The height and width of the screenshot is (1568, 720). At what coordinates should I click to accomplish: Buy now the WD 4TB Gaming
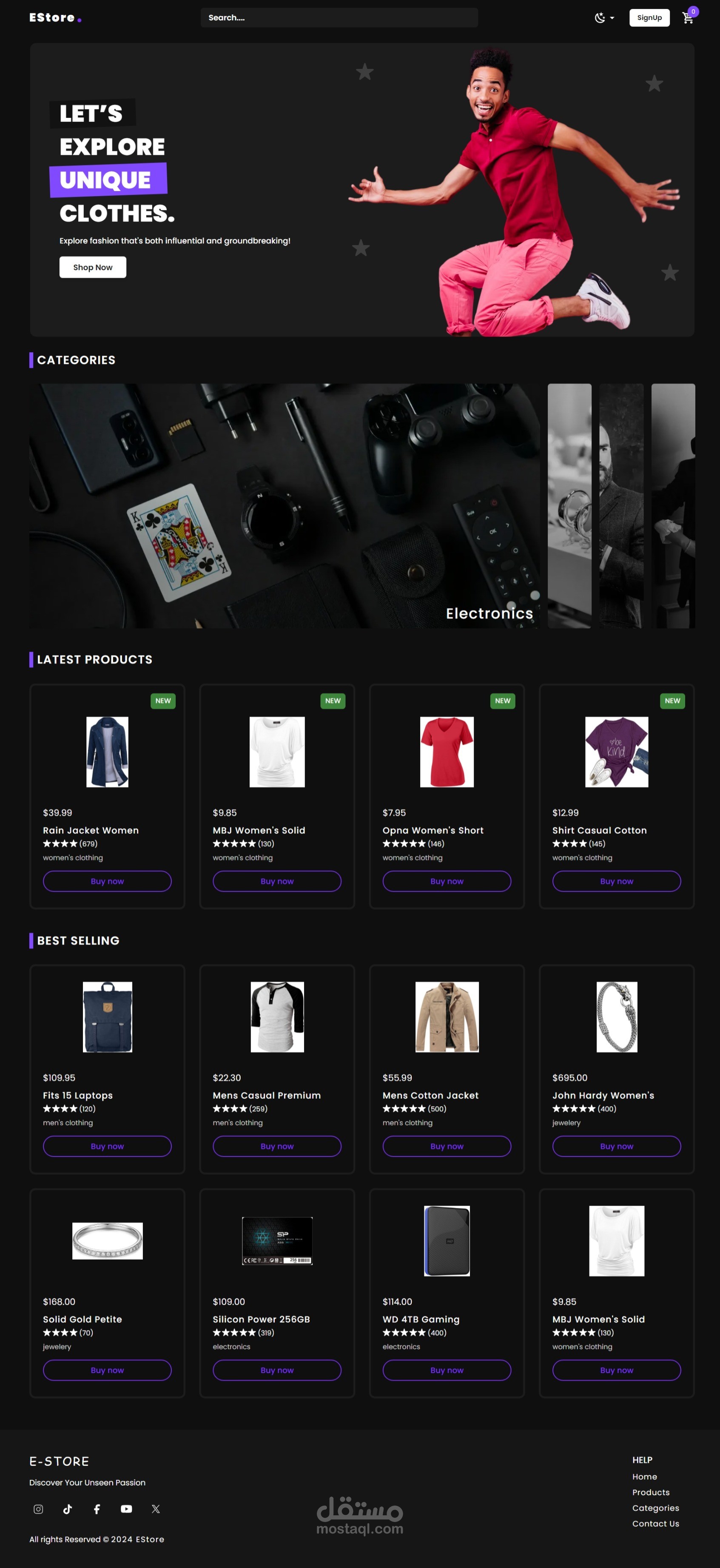(x=447, y=1370)
